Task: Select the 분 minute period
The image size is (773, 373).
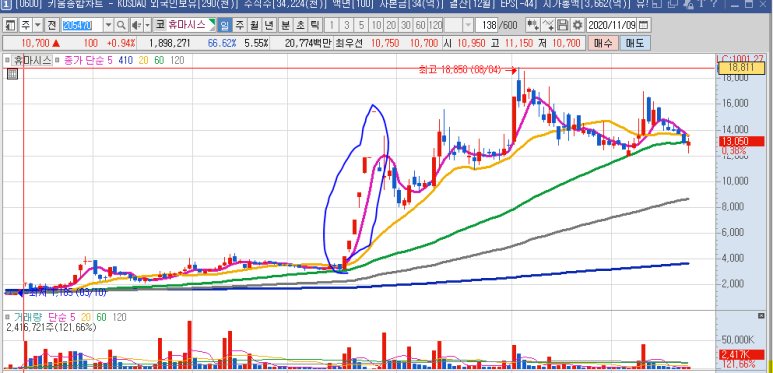Action: pos(285,25)
